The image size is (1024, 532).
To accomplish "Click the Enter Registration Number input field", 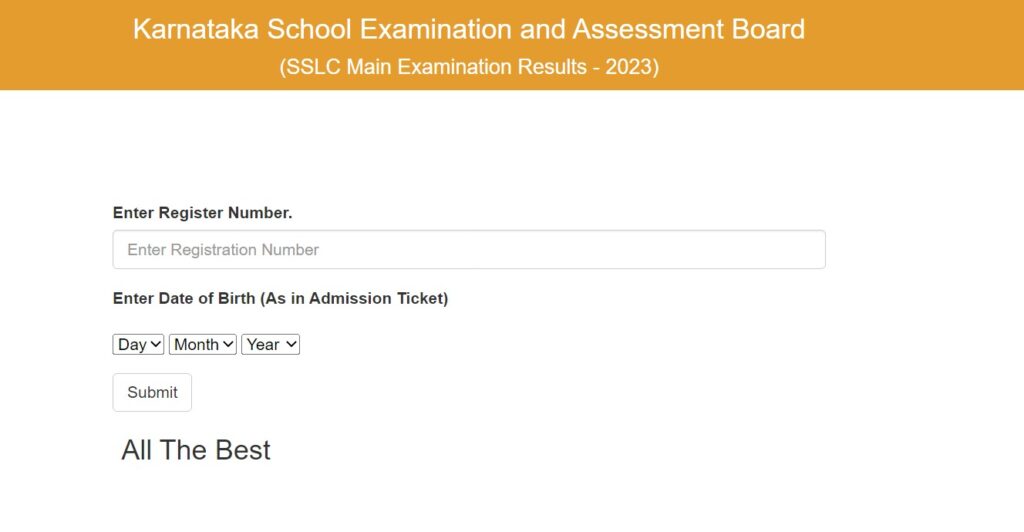I will 468,250.
